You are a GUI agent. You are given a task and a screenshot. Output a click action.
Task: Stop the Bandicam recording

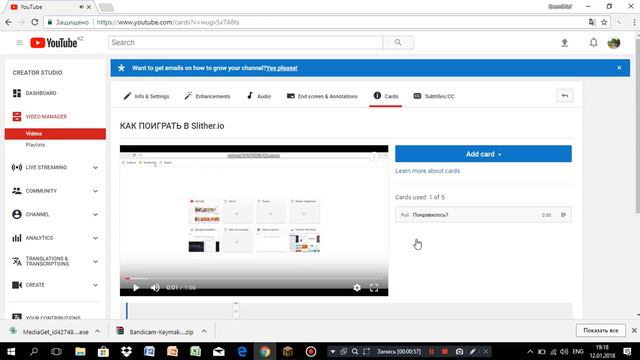[x=445, y=351]
